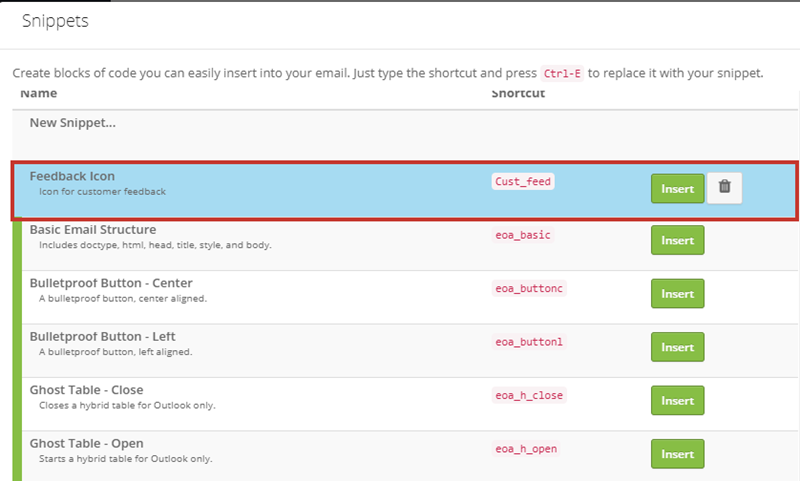Image resolution: width=800 pixels, height=481 pixels.
Task: Insert the Bulletproof Button - Left snippet
Action: 678,347
